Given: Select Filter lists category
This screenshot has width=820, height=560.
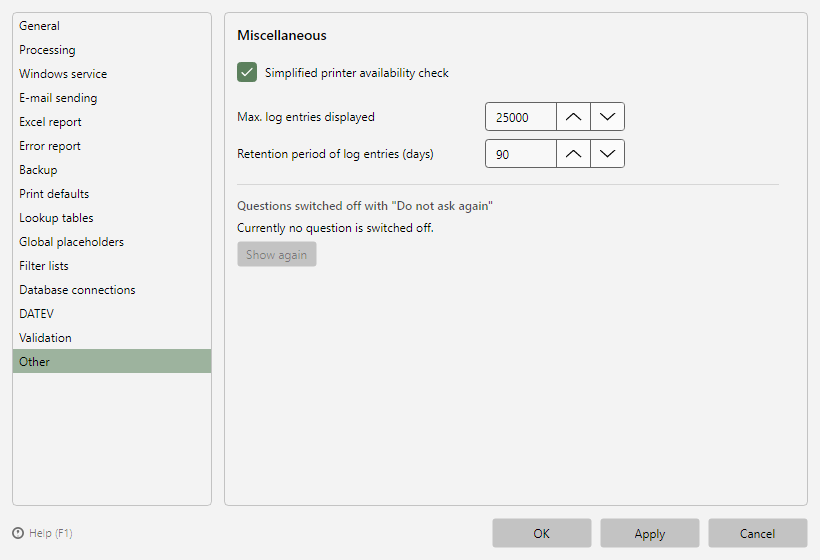Looking at the screenshot, I should (x=112, y=266).
